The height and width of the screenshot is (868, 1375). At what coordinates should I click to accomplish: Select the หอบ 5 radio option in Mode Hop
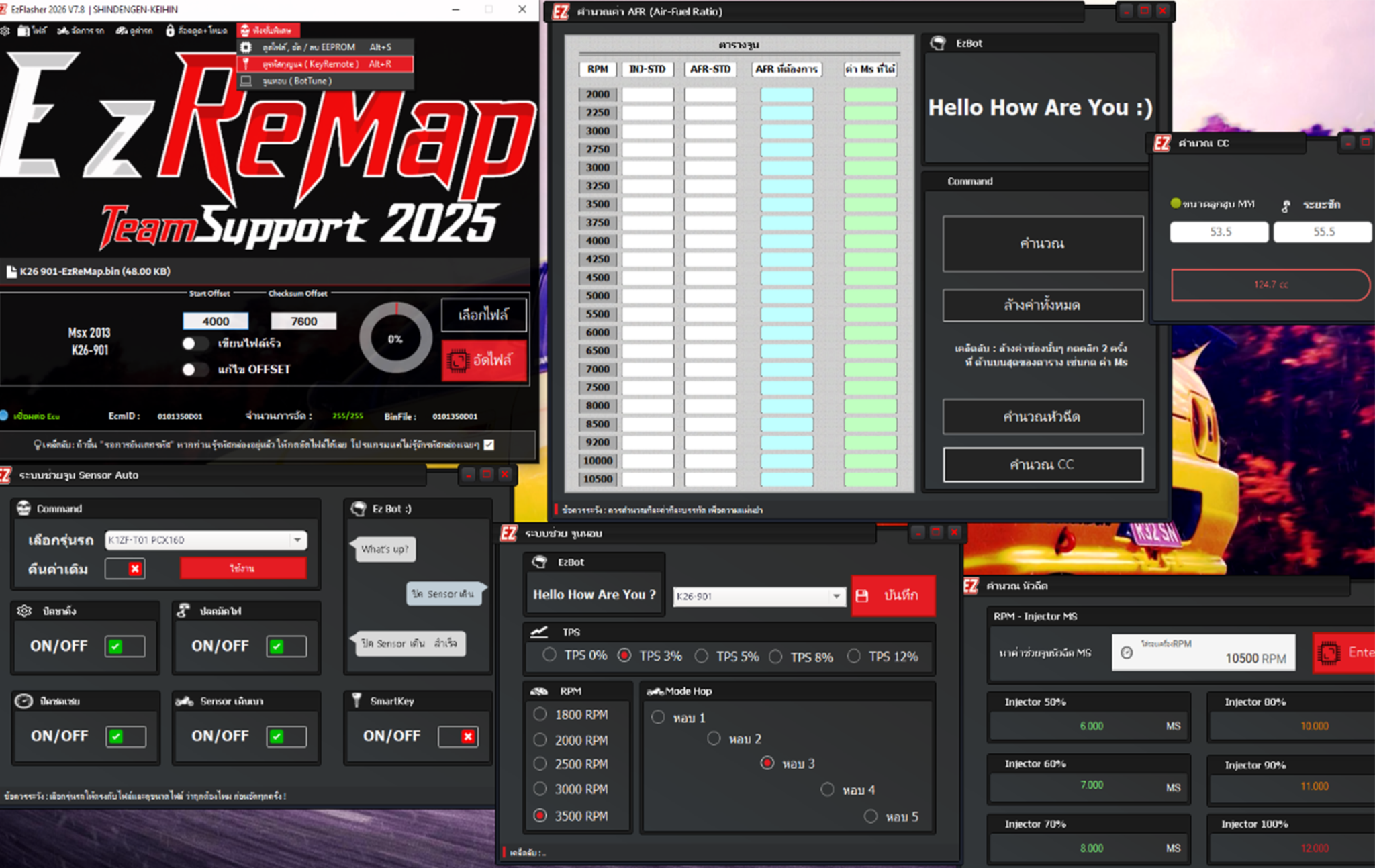coord(871,816)
